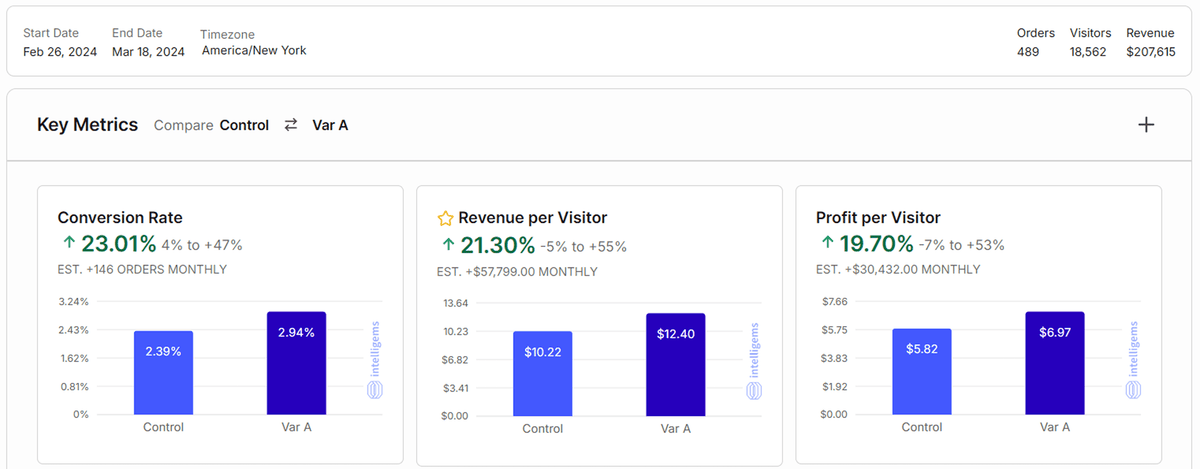
Task: Click the green up arrow in Profit per Visitor card
Action: [x=827, y=244]
